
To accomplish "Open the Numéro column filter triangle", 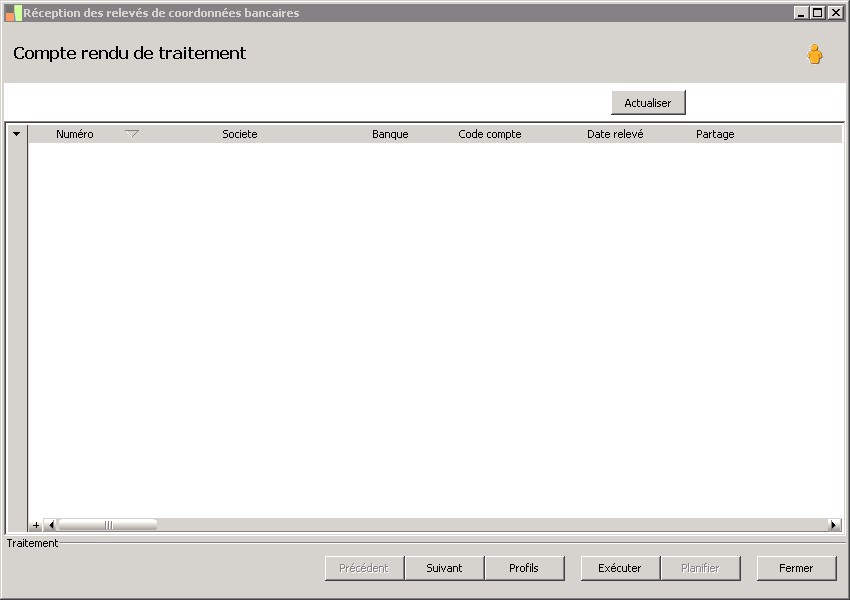I will pyautogui.click(x=132, y=133).
